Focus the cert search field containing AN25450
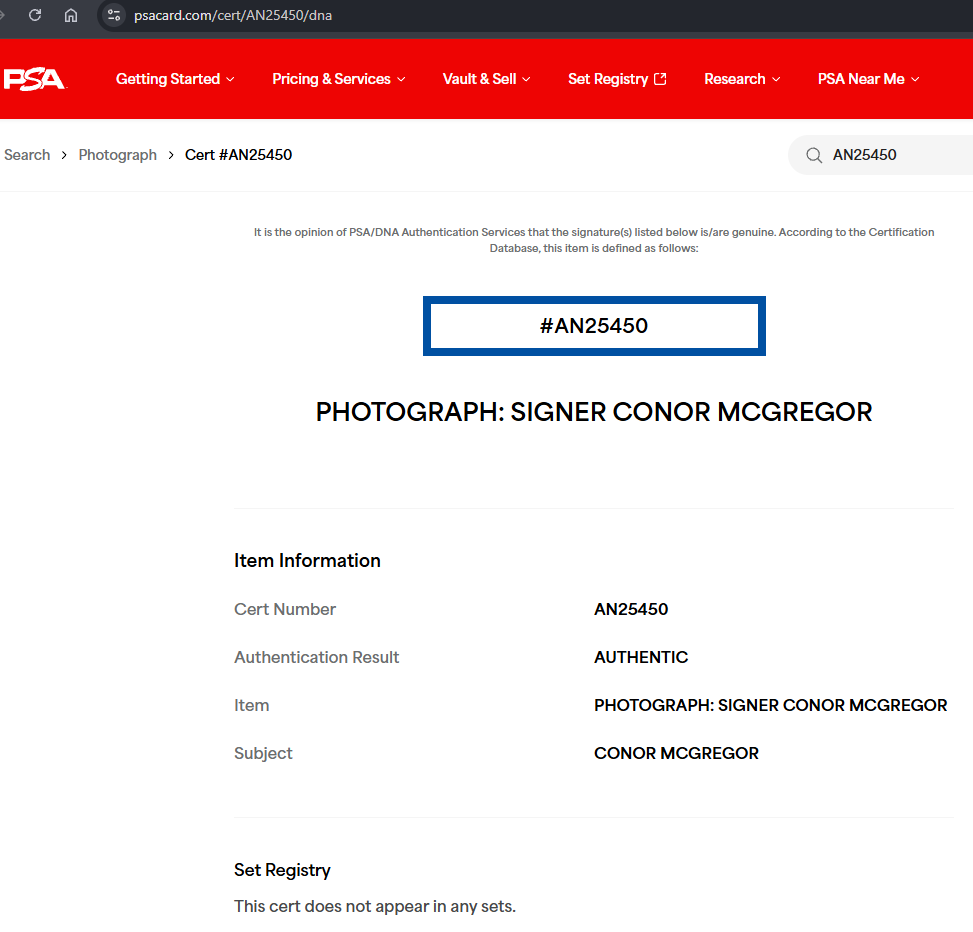 (x=881, y=155)
